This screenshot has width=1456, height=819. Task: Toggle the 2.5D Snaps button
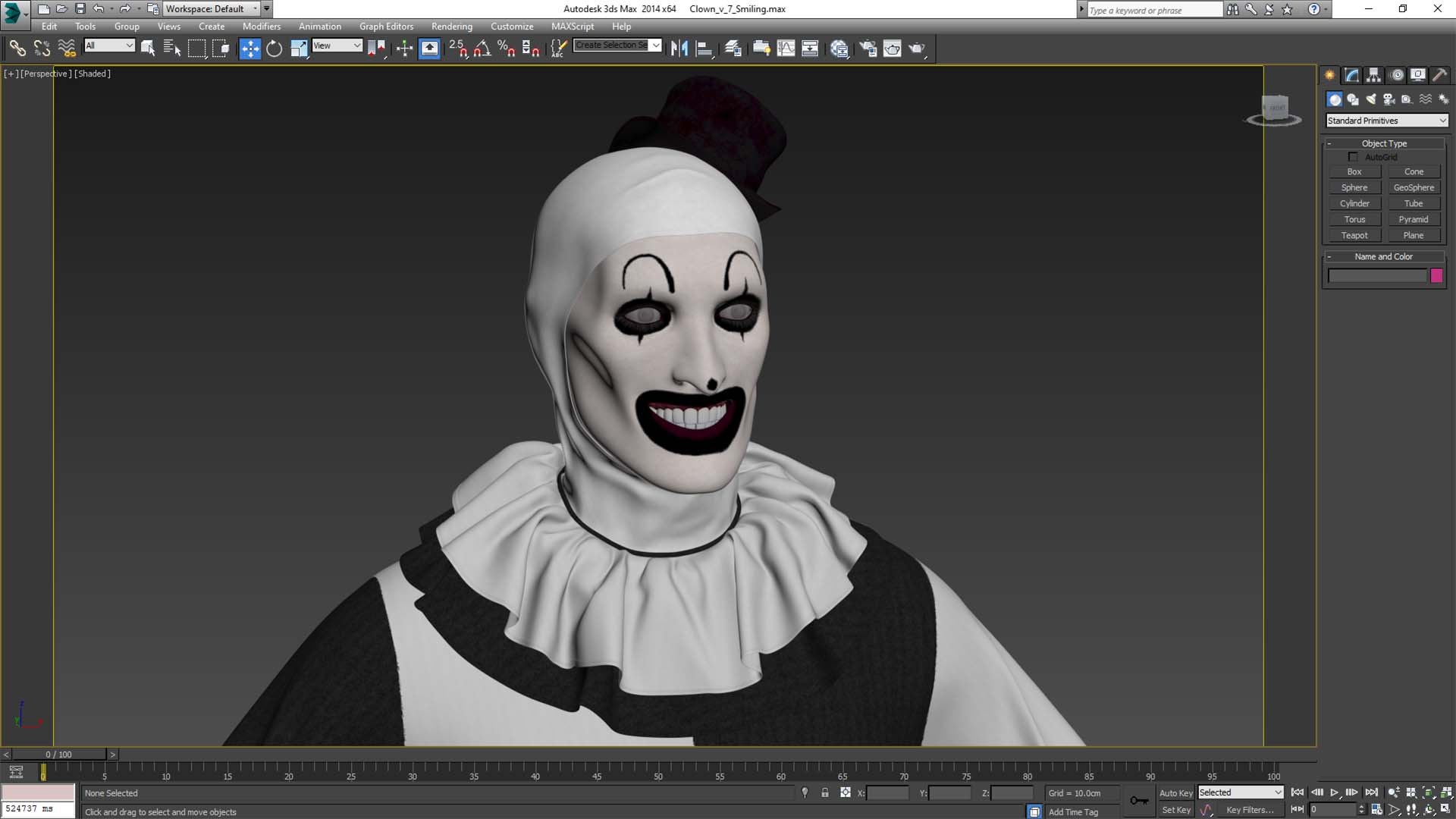(x=457, y=49)
